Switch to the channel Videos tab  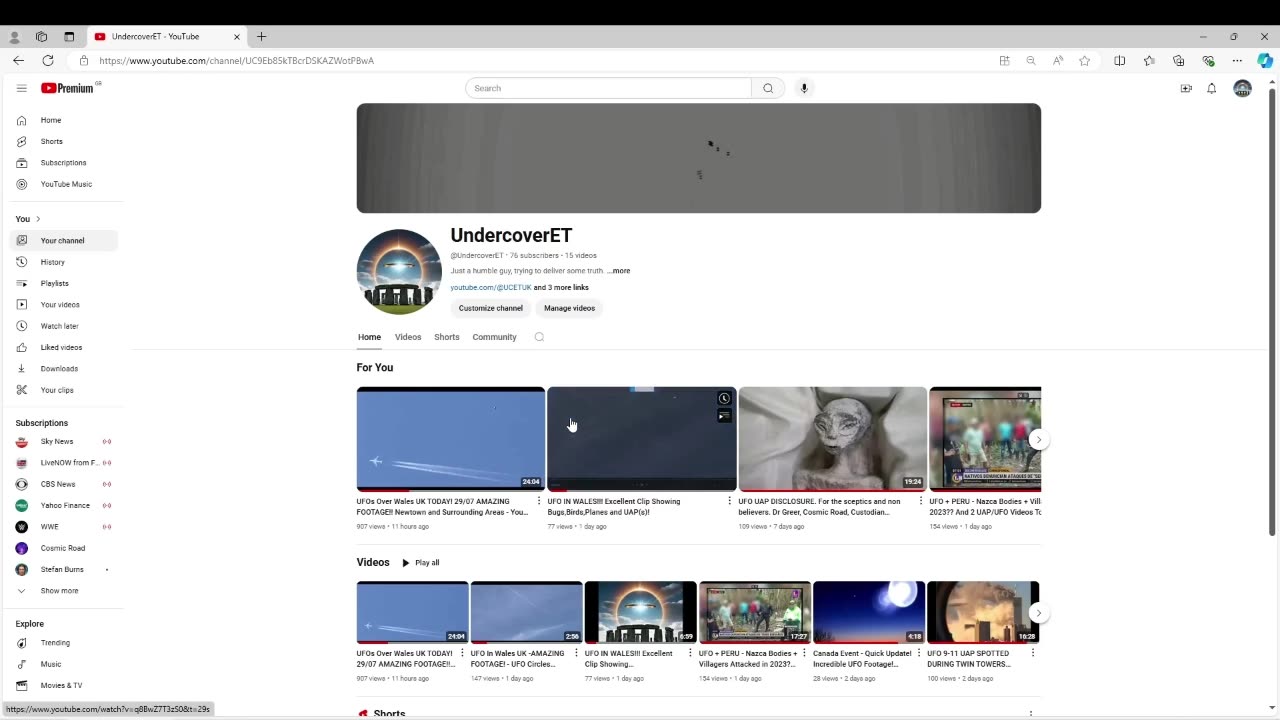(408, 337)
